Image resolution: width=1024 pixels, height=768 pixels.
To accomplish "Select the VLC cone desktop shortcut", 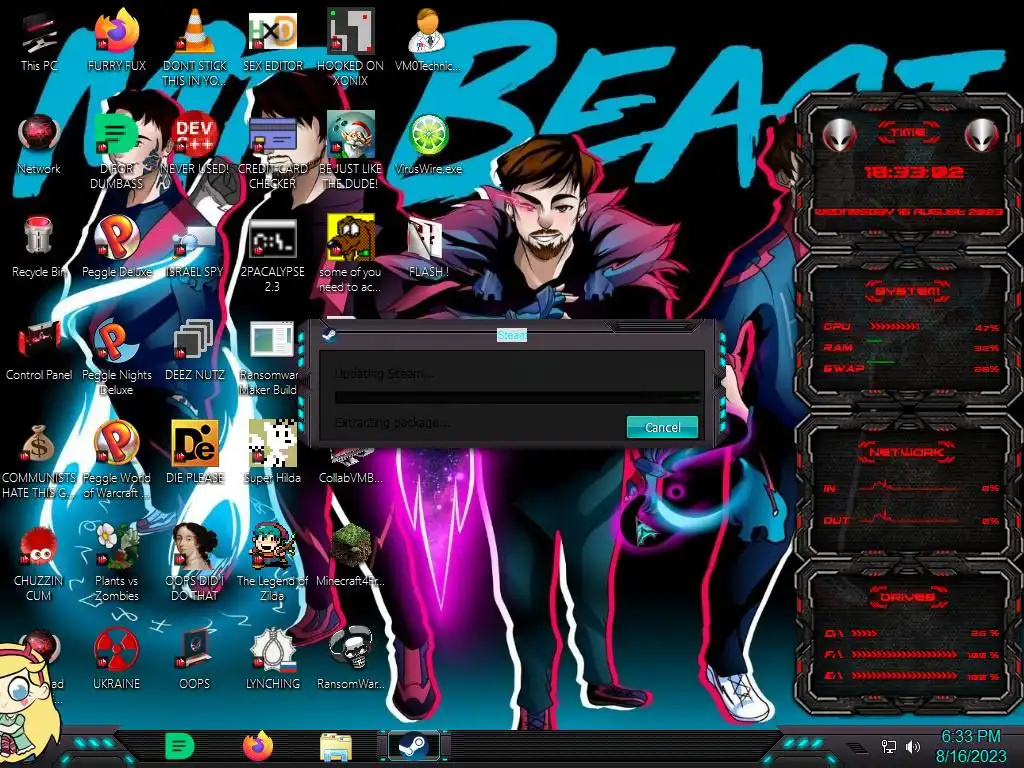I will click(x=194, y=47).
